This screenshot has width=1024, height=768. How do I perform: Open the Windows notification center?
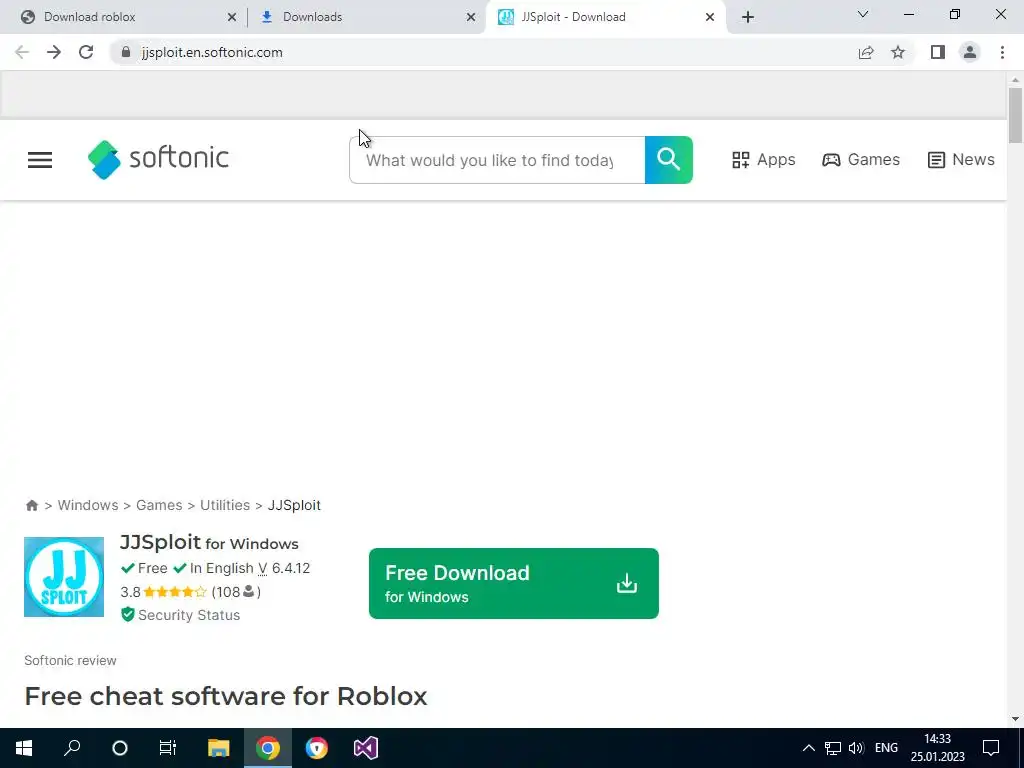point(991,748)
